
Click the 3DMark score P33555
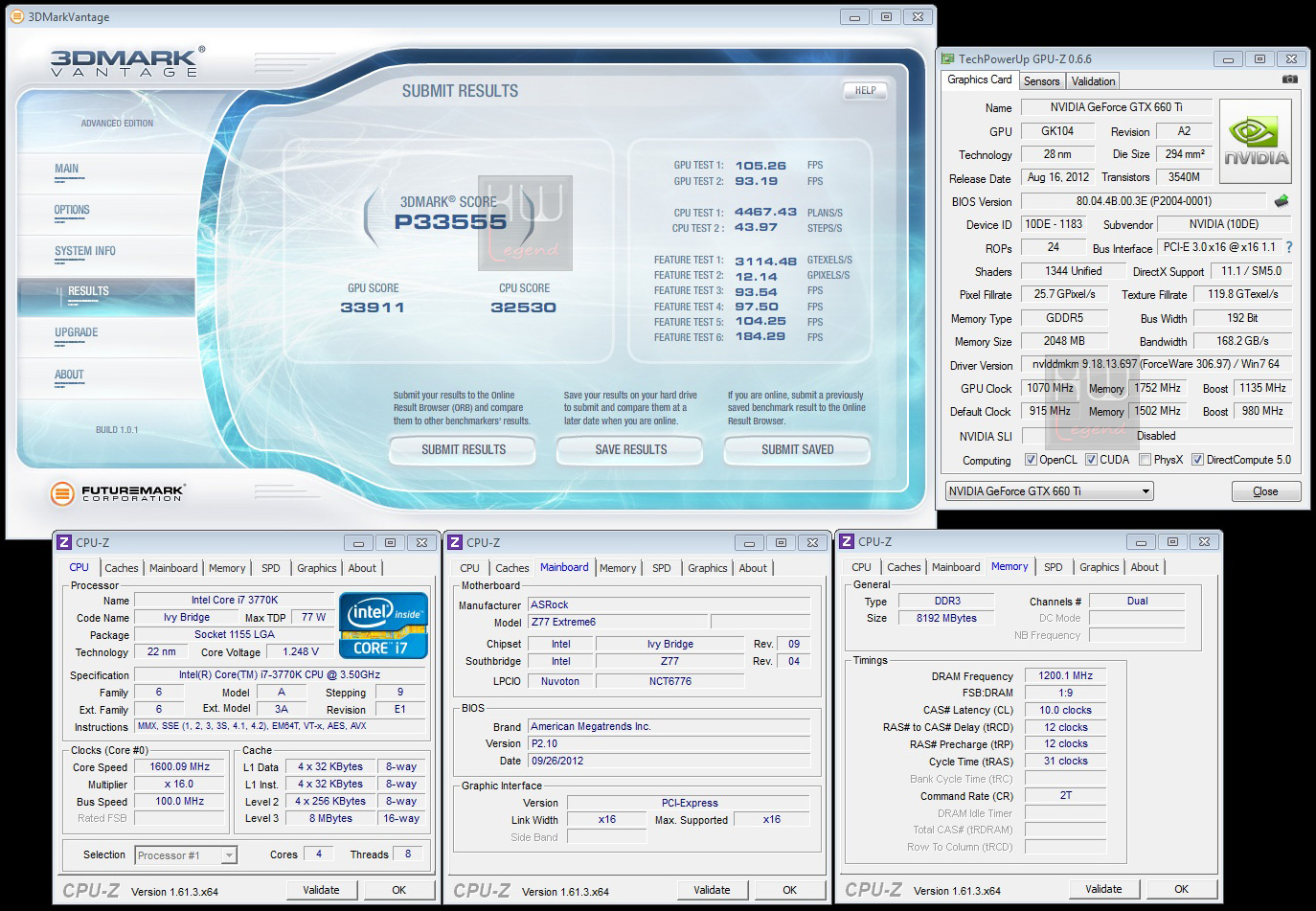tap(450, 222)
